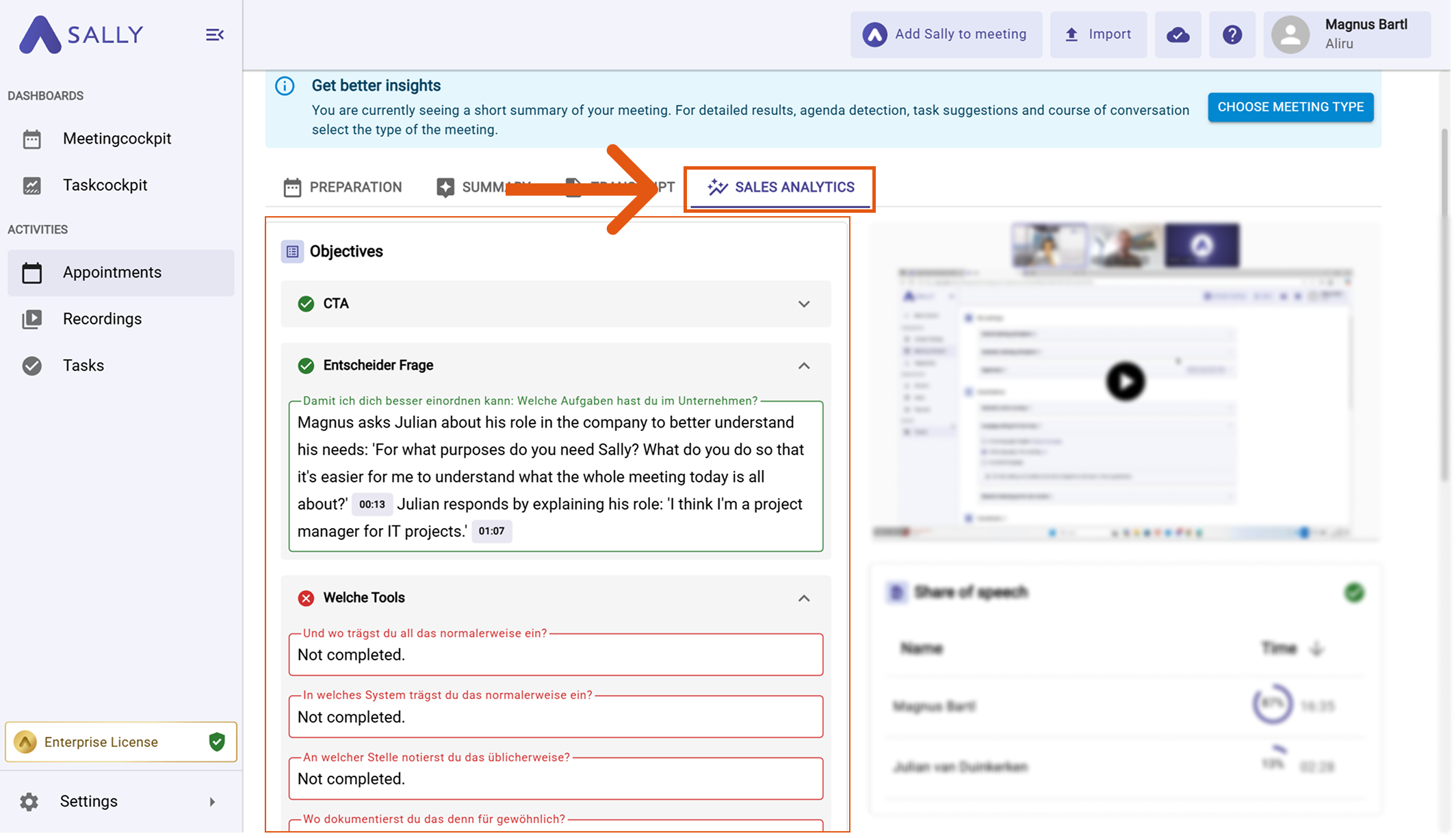Click Choose Meeting Type button
The height and width of the screenshot is (838, 1456).
(1290, 107)
